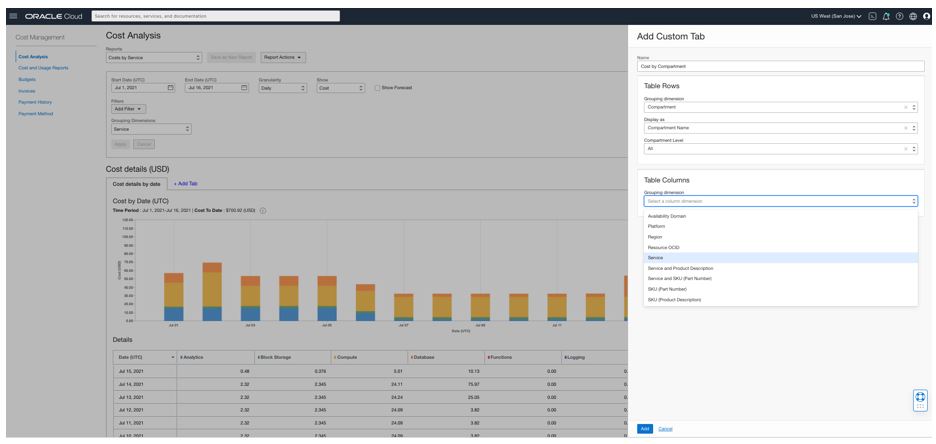The height and width of the screenshot is (444, 936).
Task: Select Availability Domain option
Action: coord(667,216)
